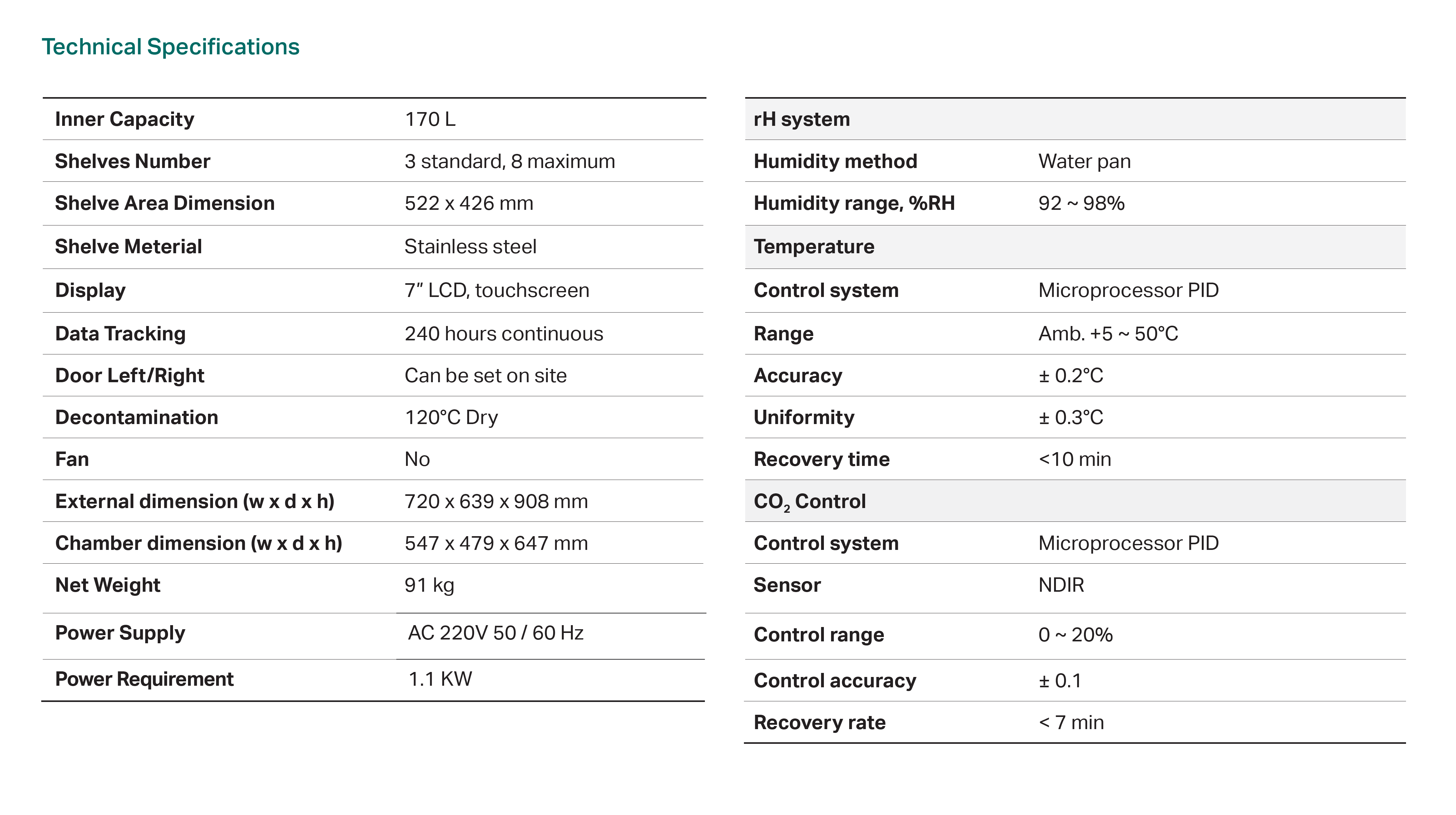This screenshot has width=1456, height=815.
Task: Select the Shelves Number row label
Action: click(132, 162)
